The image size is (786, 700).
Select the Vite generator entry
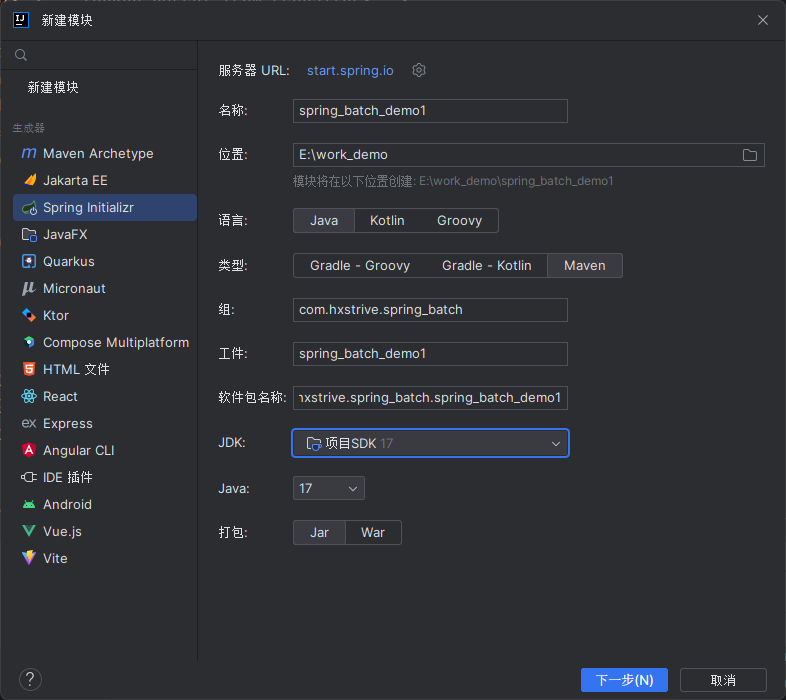point(105,558)
